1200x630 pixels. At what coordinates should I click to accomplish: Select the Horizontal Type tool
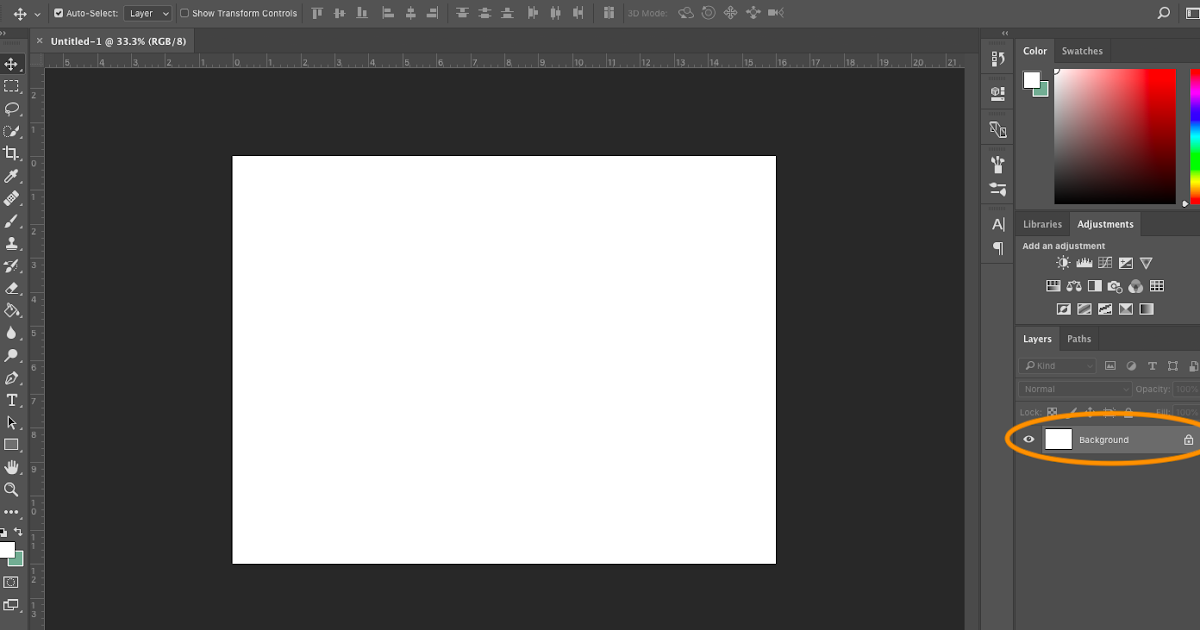pos(12,400)
